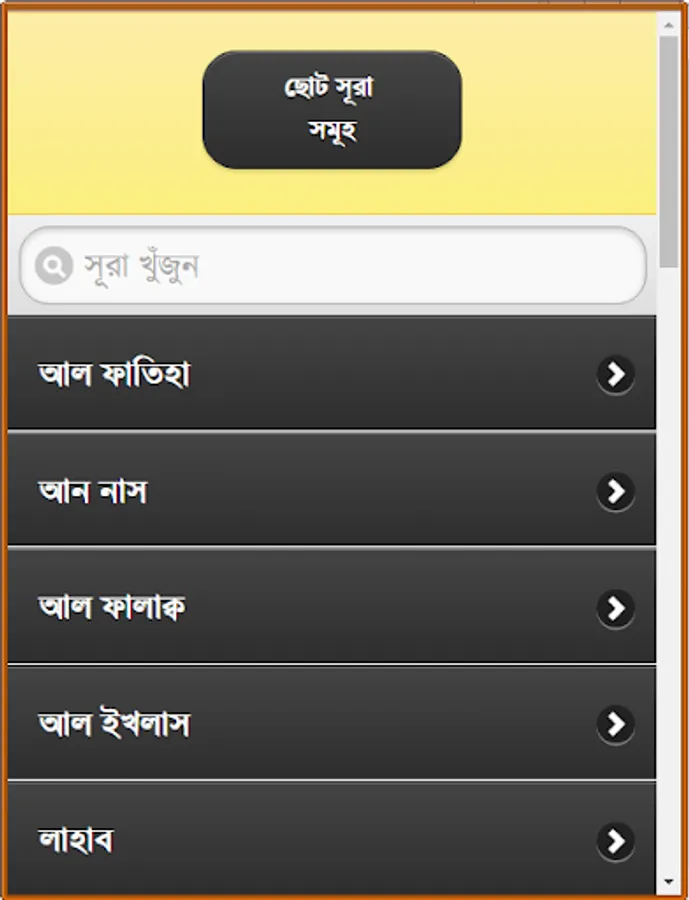The image size is (689, 900).
Task: Select the আল ইখলাস list item
Action: tap(331, 723)
